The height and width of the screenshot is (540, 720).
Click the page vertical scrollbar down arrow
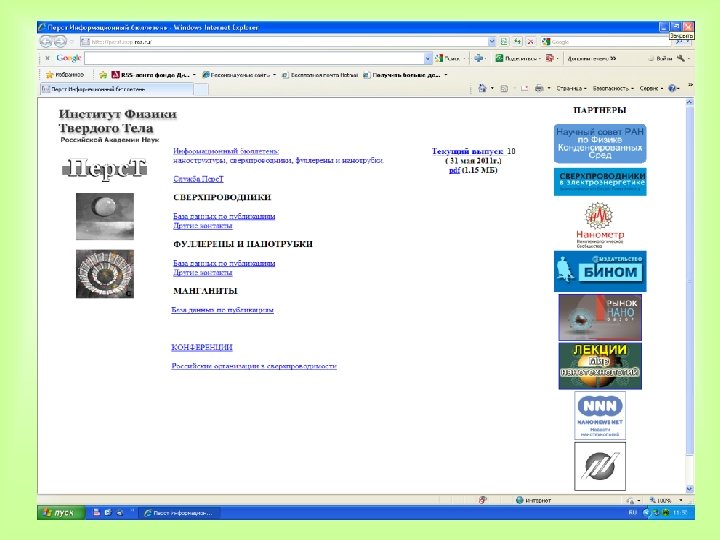coord(689,489)
